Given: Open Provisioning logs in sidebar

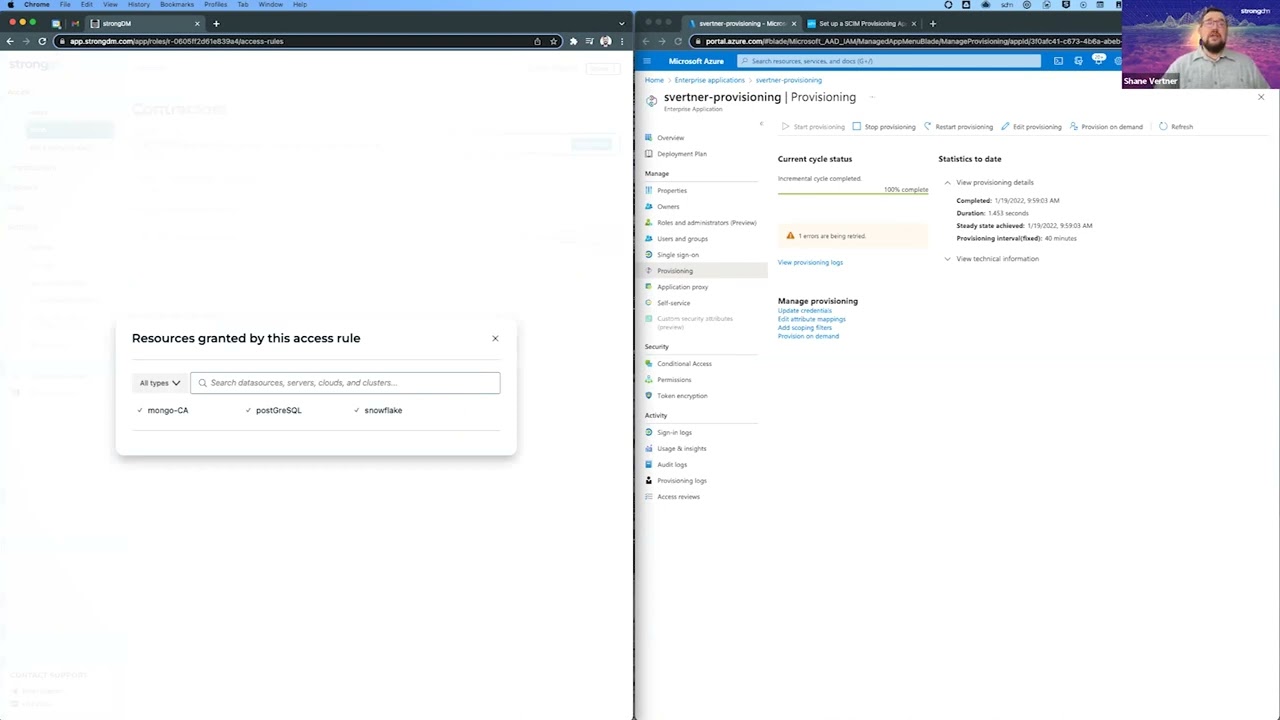Looking at the screenshot, I should (681, 480).
